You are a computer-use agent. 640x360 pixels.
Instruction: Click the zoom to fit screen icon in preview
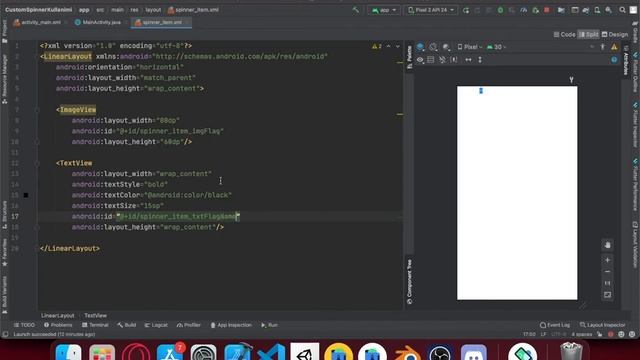click(x=607, y=295)
